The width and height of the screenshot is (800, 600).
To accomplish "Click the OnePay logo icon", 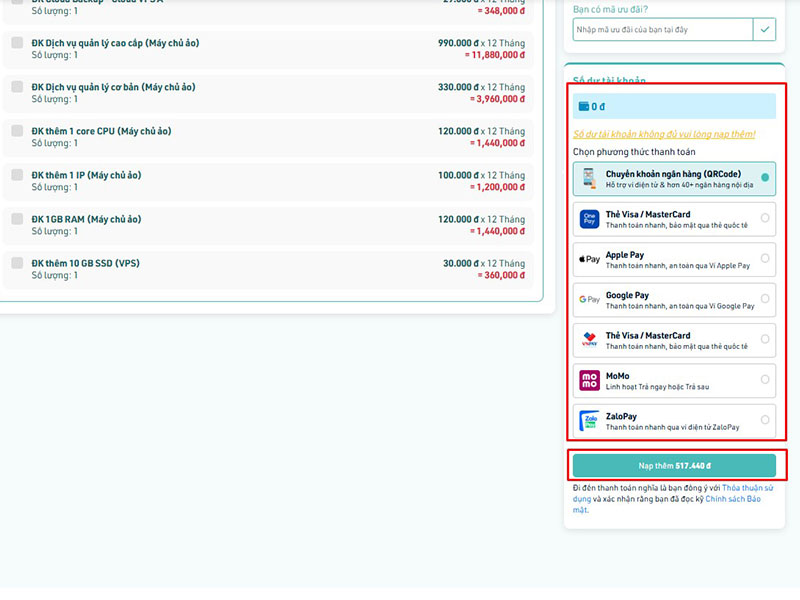I will [x=589, y=219].
